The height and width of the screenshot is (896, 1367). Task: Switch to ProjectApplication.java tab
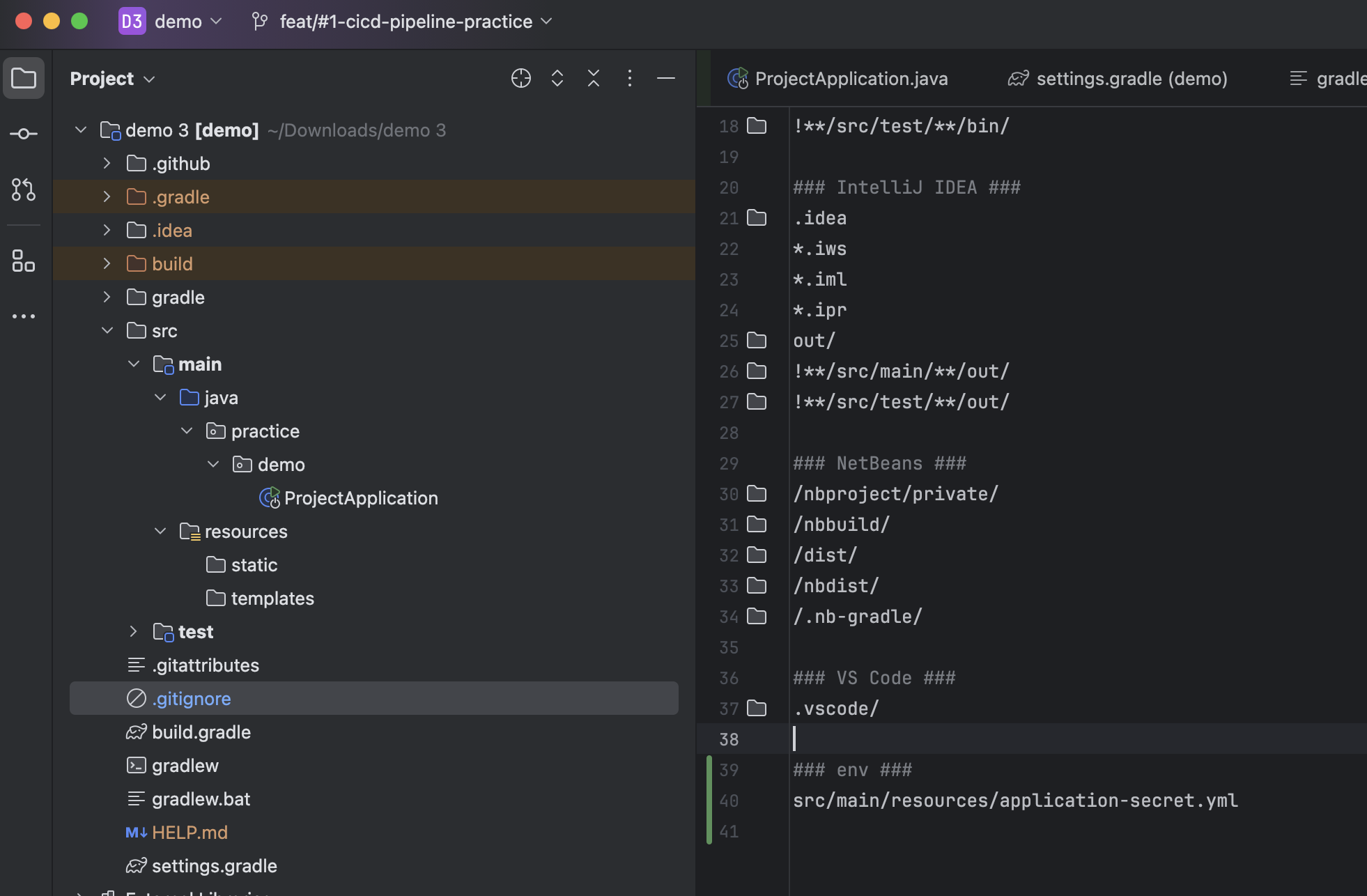click(x=851, y=79)
